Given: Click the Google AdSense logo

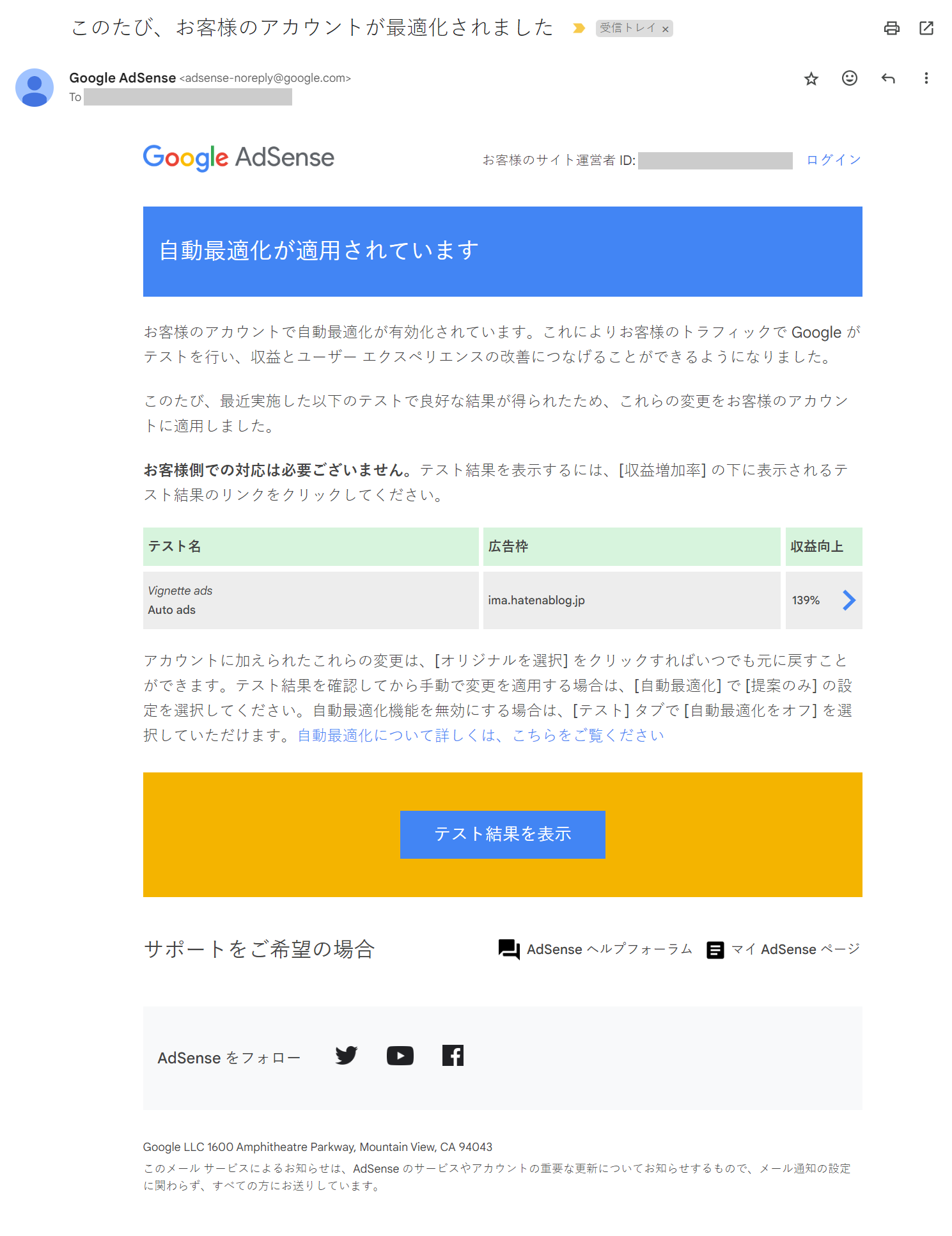Looking at the screenshot, I should point(238,158).
